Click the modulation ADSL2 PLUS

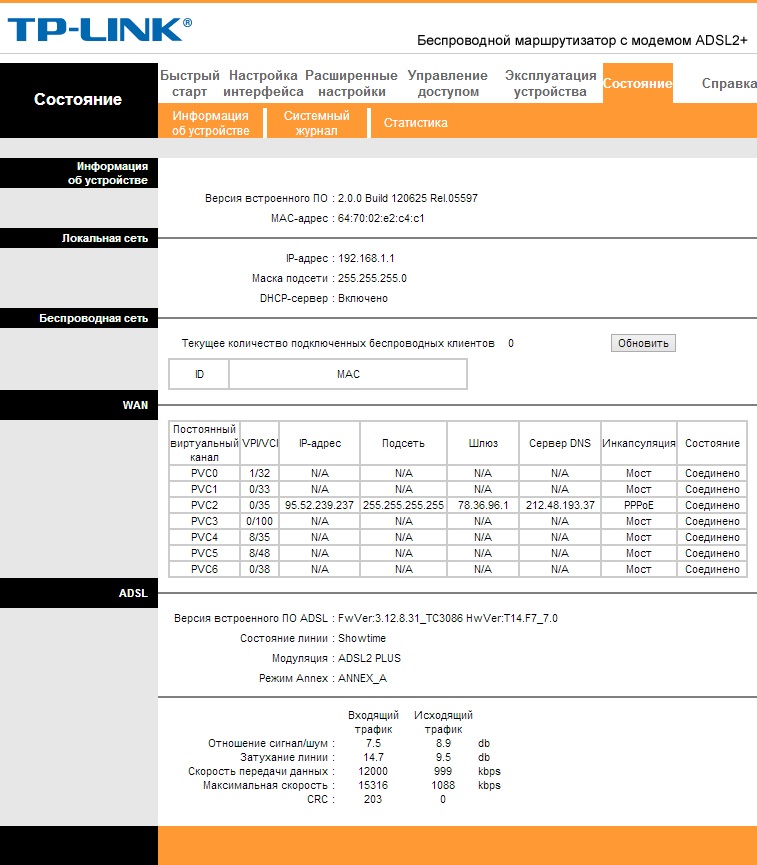tap(369, 658)
